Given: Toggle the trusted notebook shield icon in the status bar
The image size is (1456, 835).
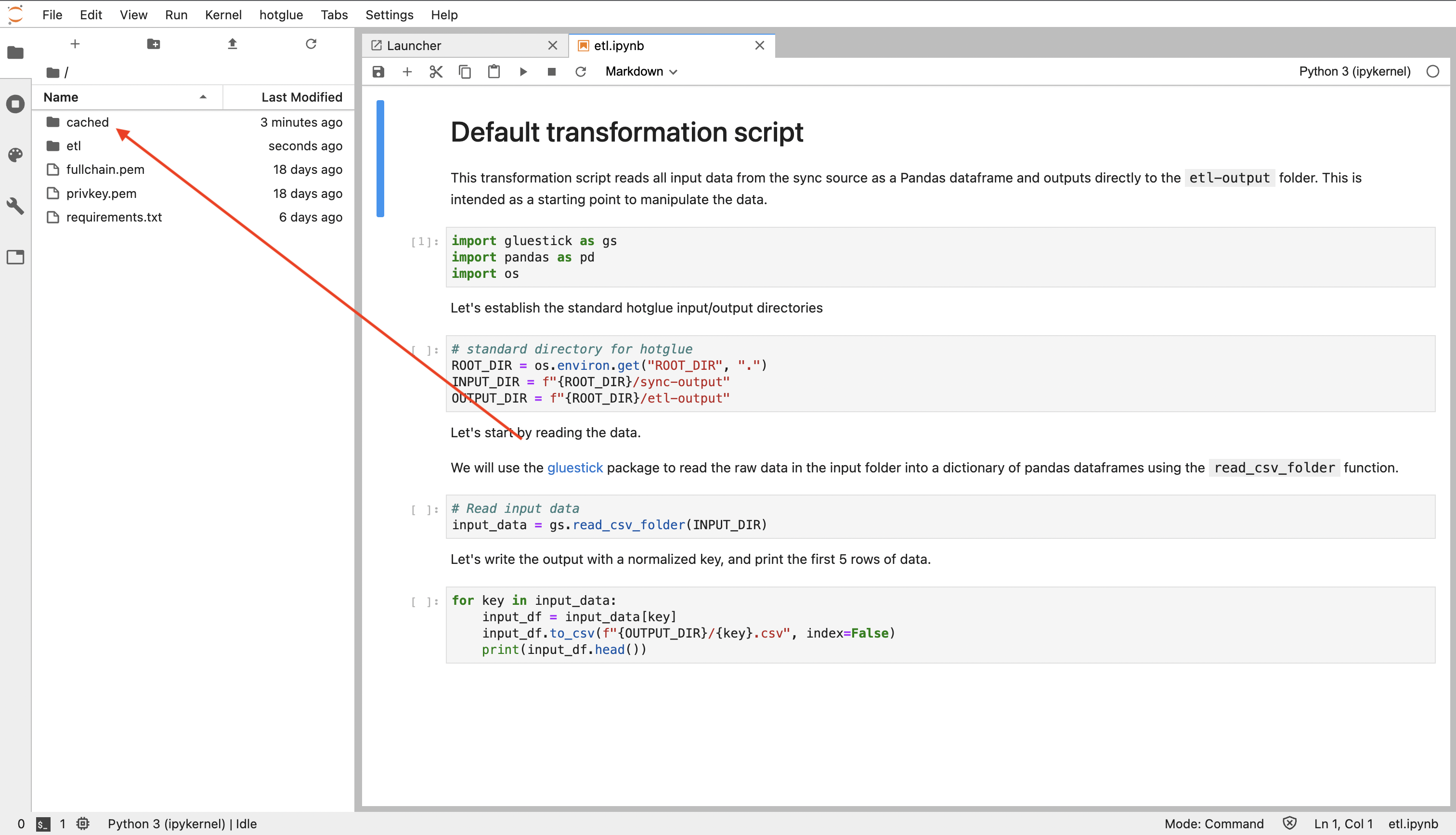Looking at the screenshot, I should coord(1289,823).
